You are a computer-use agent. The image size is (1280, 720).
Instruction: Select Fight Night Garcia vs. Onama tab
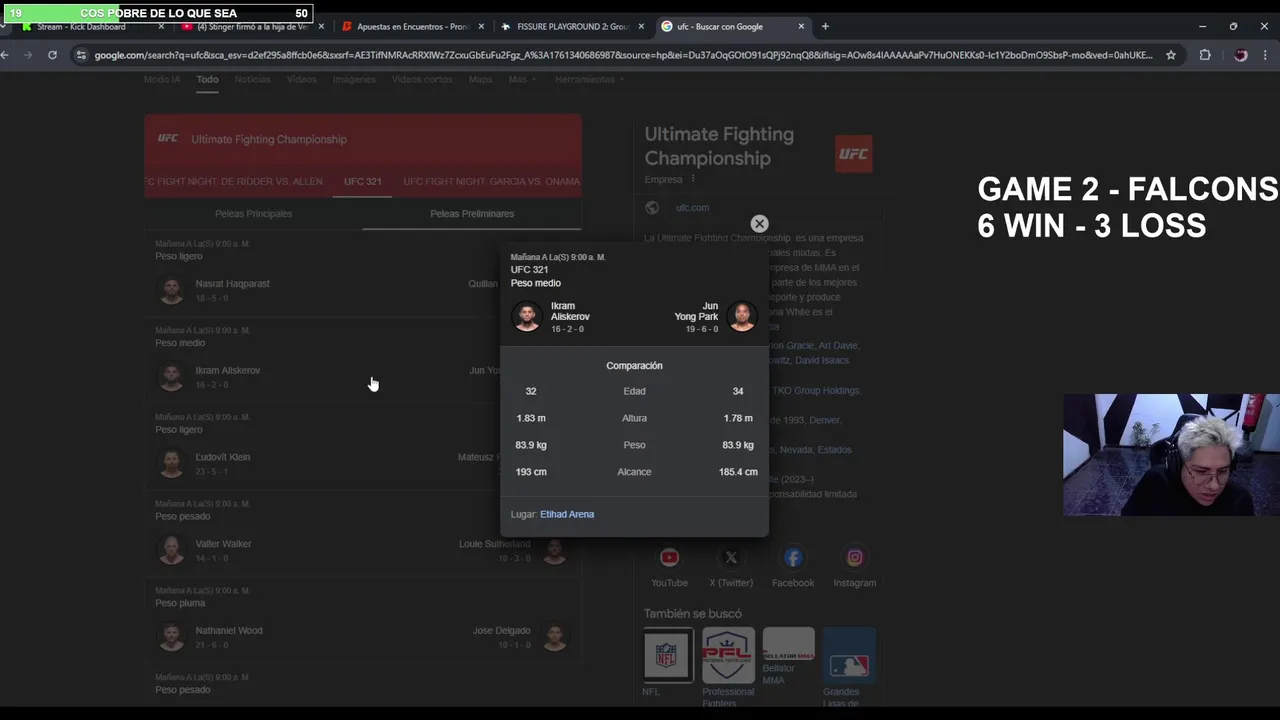492,181
